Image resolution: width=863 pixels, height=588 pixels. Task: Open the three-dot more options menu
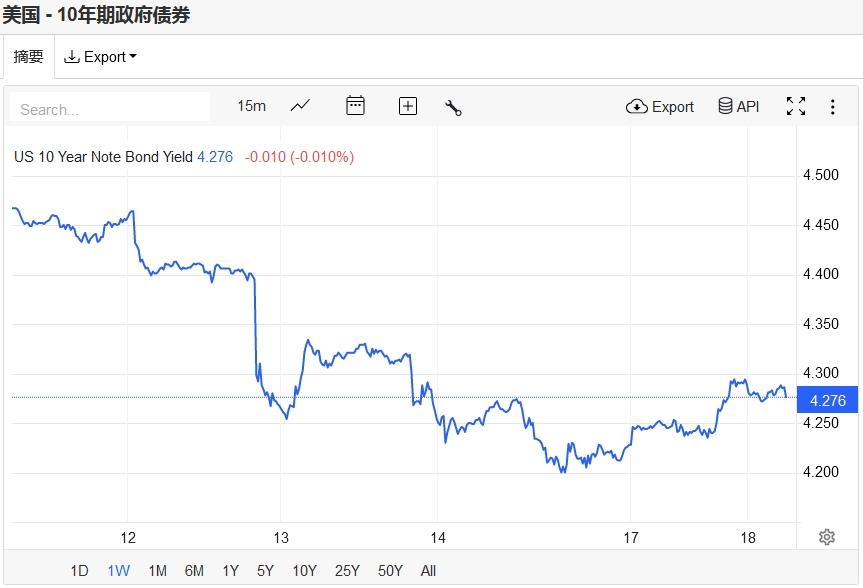[x=832, y=106]
